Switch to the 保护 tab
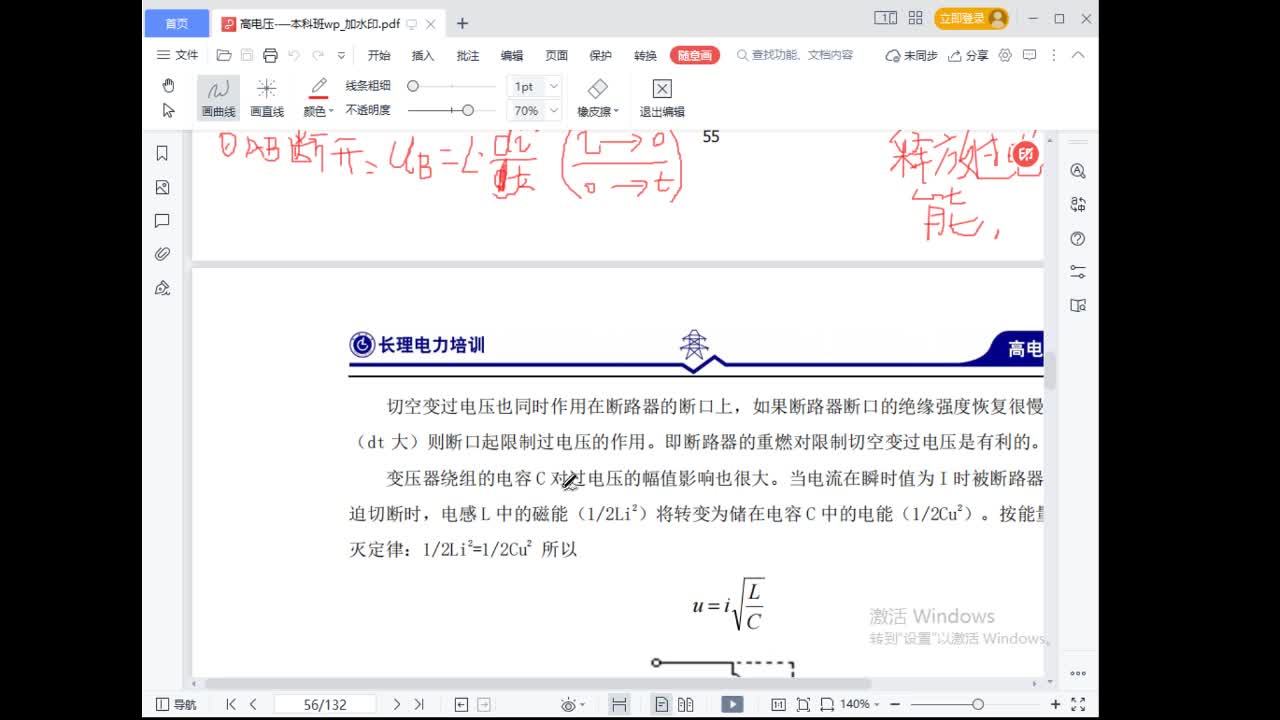 (x=600, y=56)
